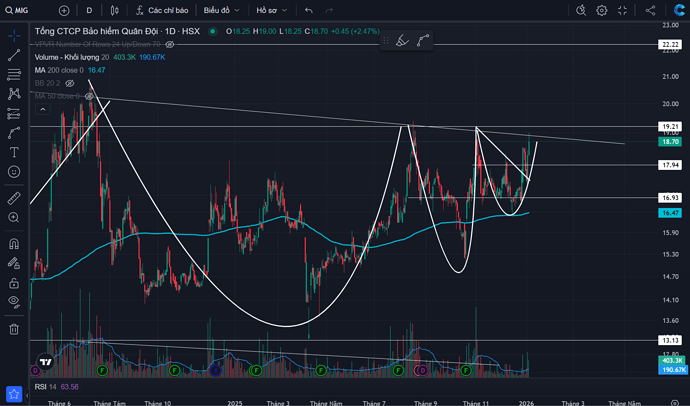The height and width of the screenshot is (406, 690).
Task: Toggle visibility of VPVR indicator
Action: coord(170,45)
